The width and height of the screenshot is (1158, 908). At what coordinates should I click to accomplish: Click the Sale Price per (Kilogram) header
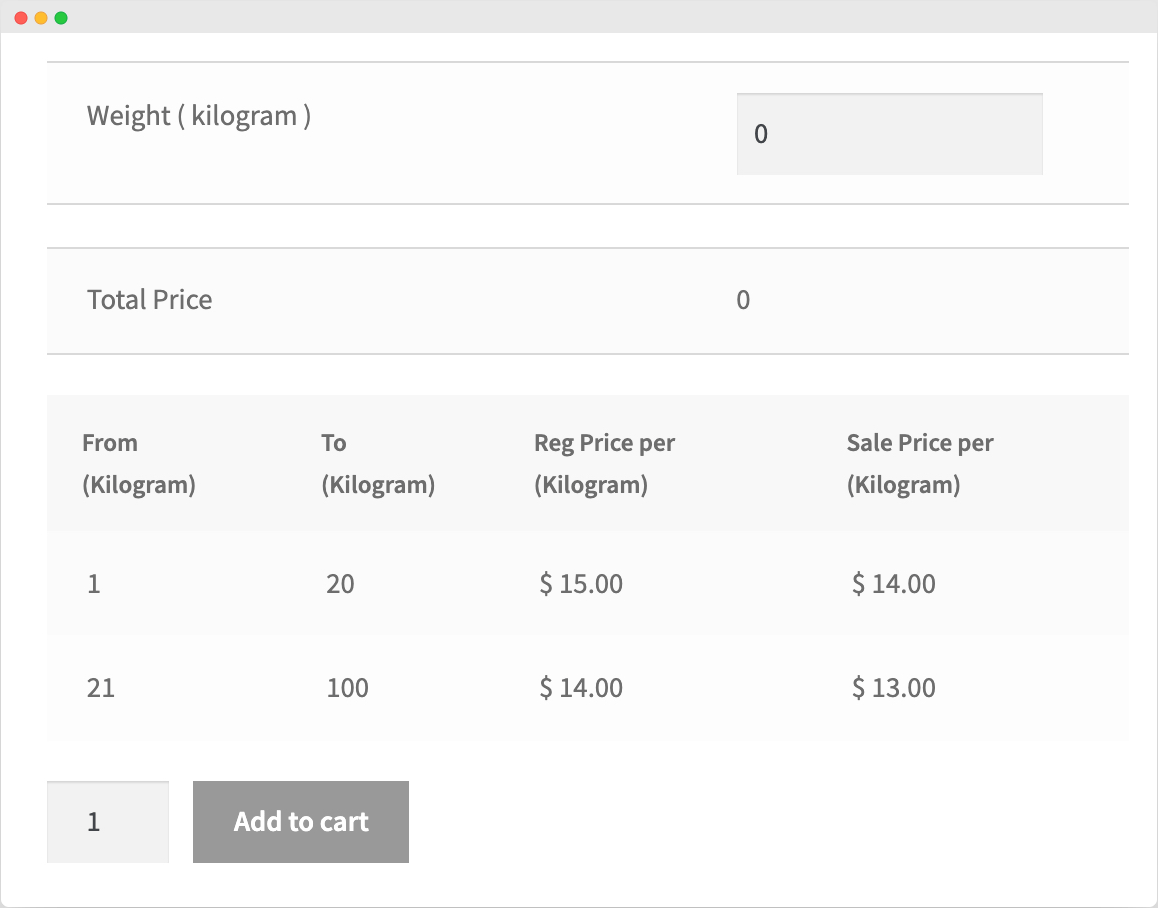click(920, 463)
